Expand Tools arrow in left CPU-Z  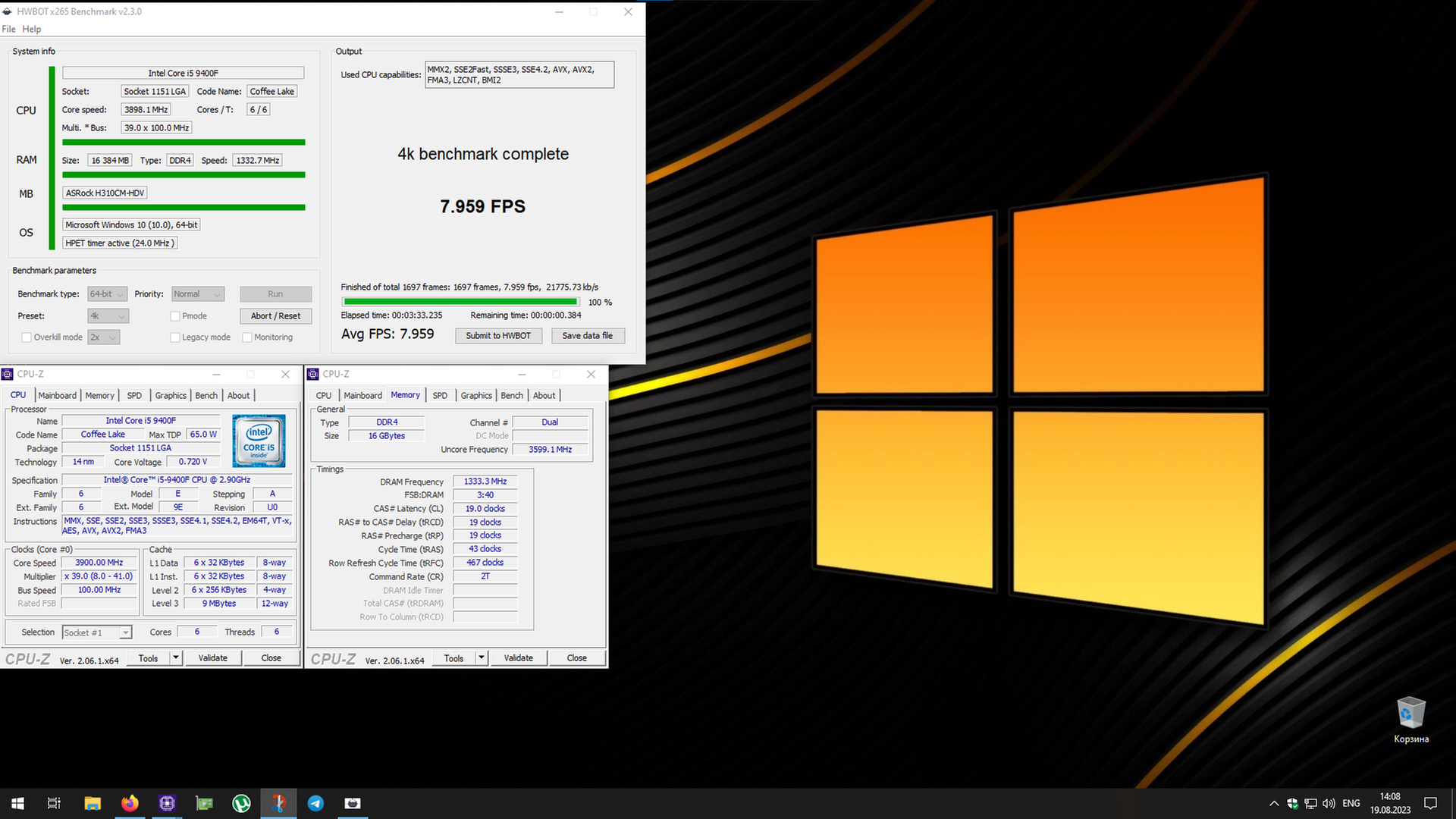pos(176,658)
